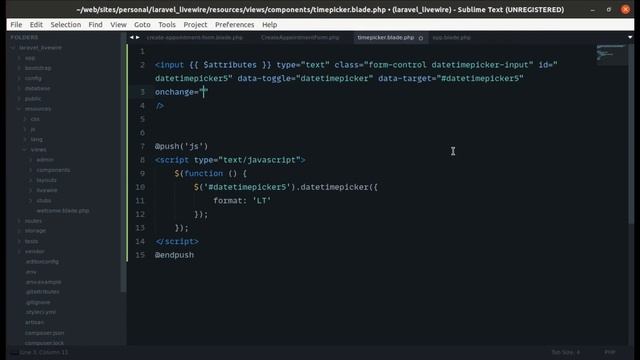
Task: Expand the css folder in the sidebar
Action: (25, 119)
